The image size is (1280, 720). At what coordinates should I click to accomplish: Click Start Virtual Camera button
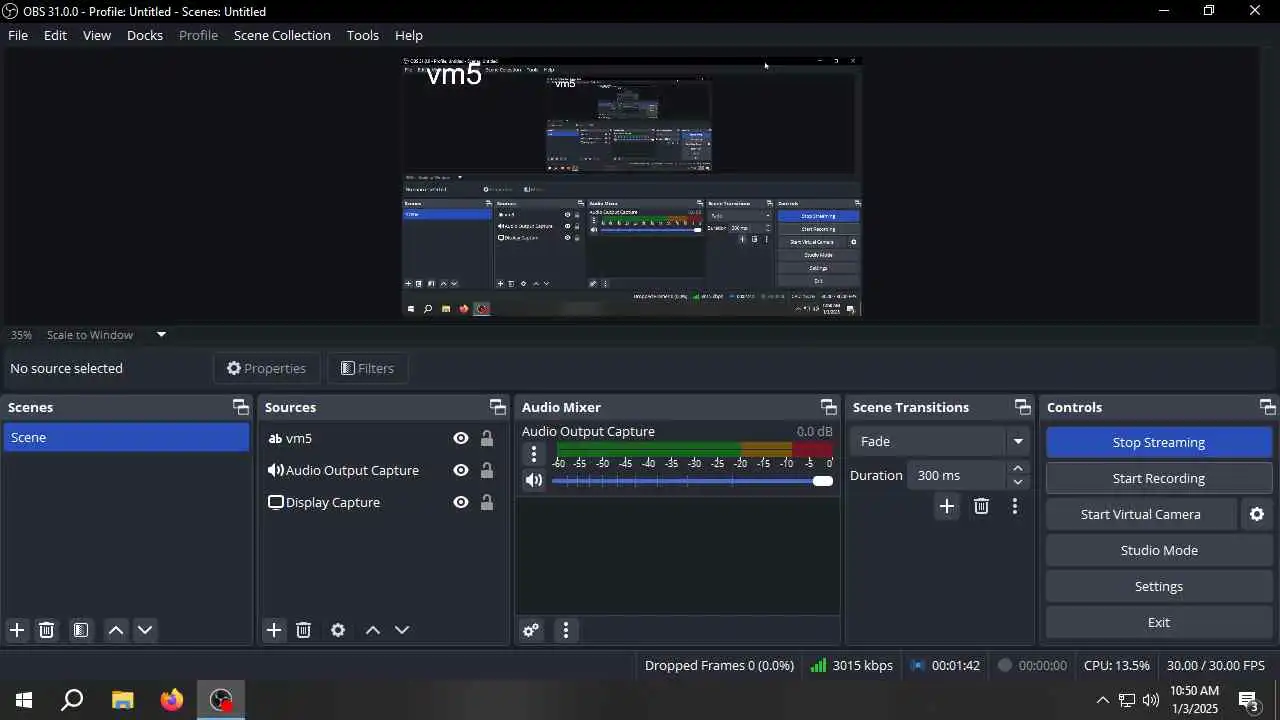1141,514
